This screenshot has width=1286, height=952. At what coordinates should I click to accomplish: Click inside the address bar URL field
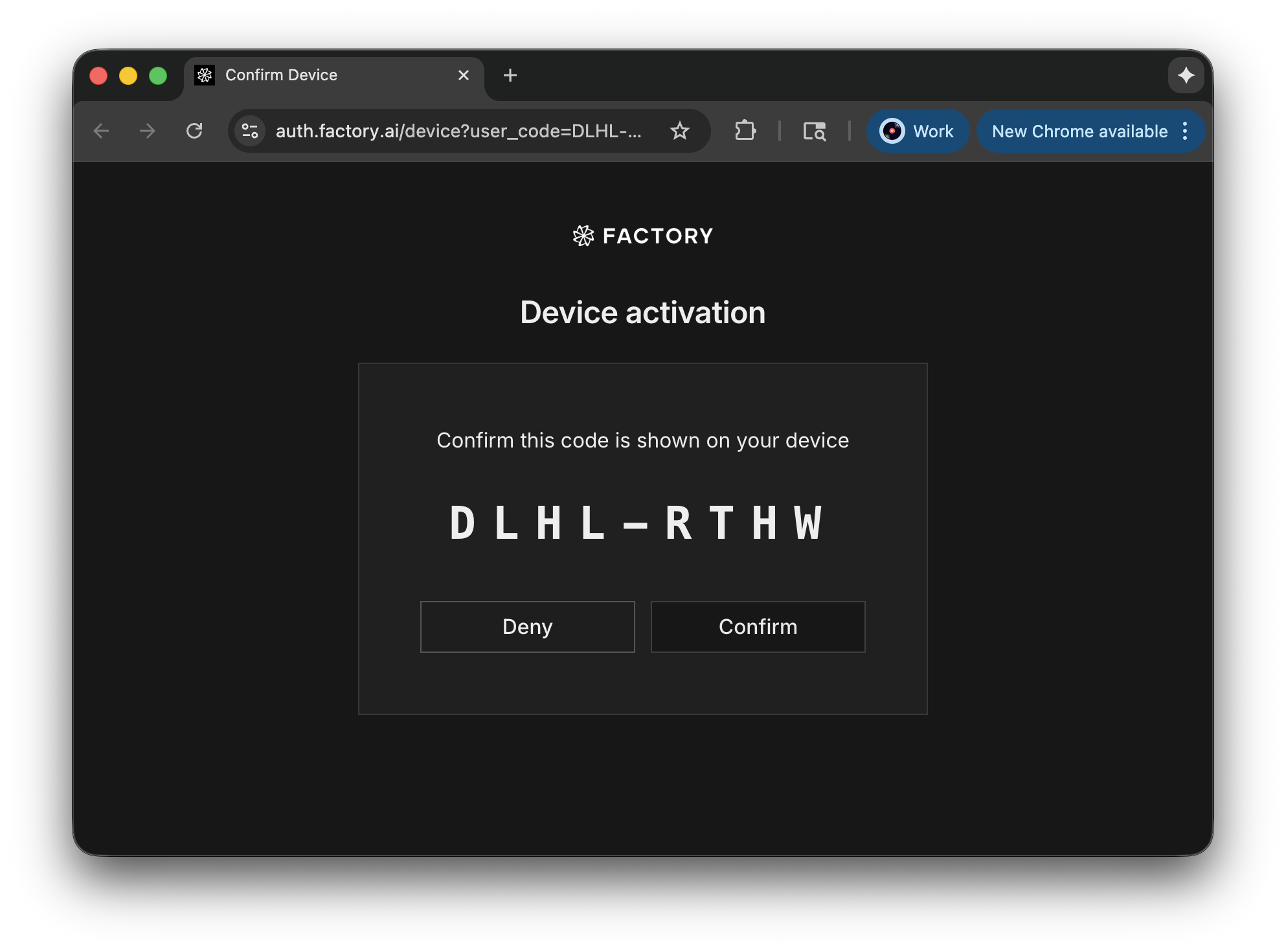pyautogui.click(x=453, y=131)
